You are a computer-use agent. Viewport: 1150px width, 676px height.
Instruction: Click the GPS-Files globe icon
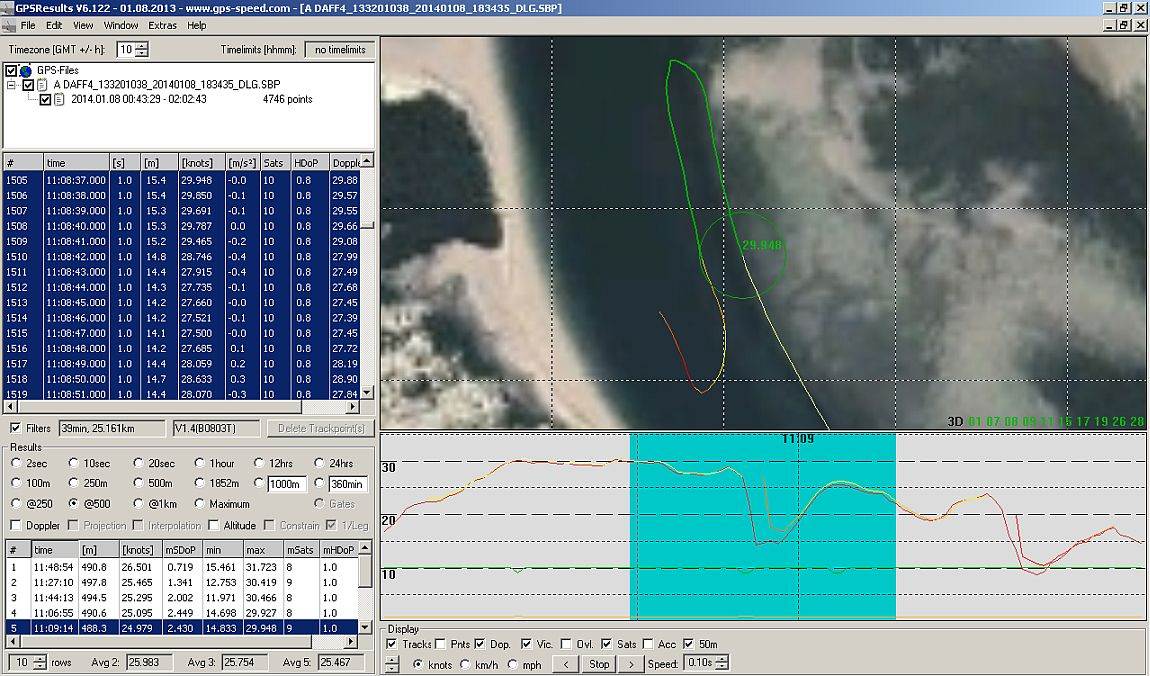[26, 71]
